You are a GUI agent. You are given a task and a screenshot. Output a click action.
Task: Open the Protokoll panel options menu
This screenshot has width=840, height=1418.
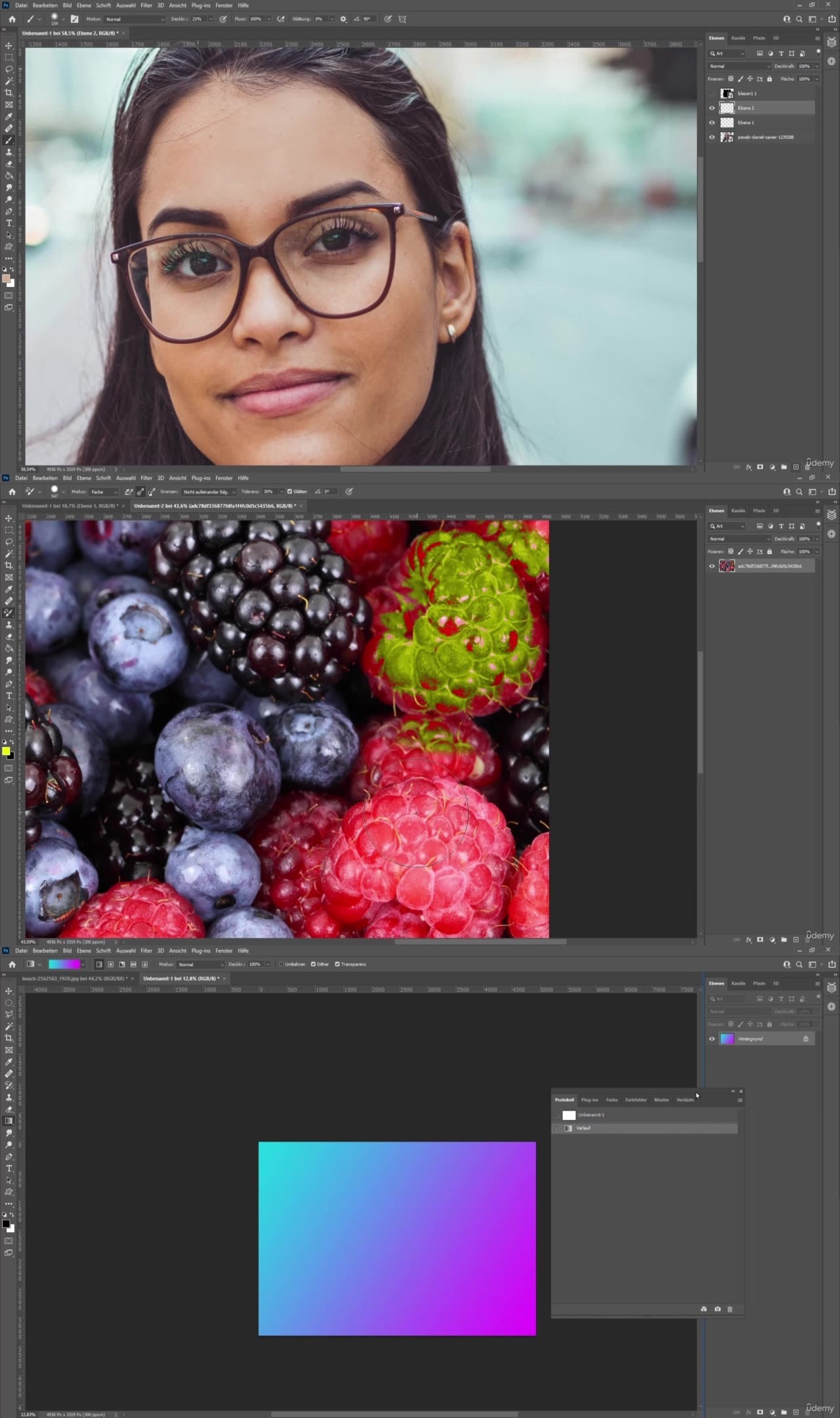pos(740,1100)
